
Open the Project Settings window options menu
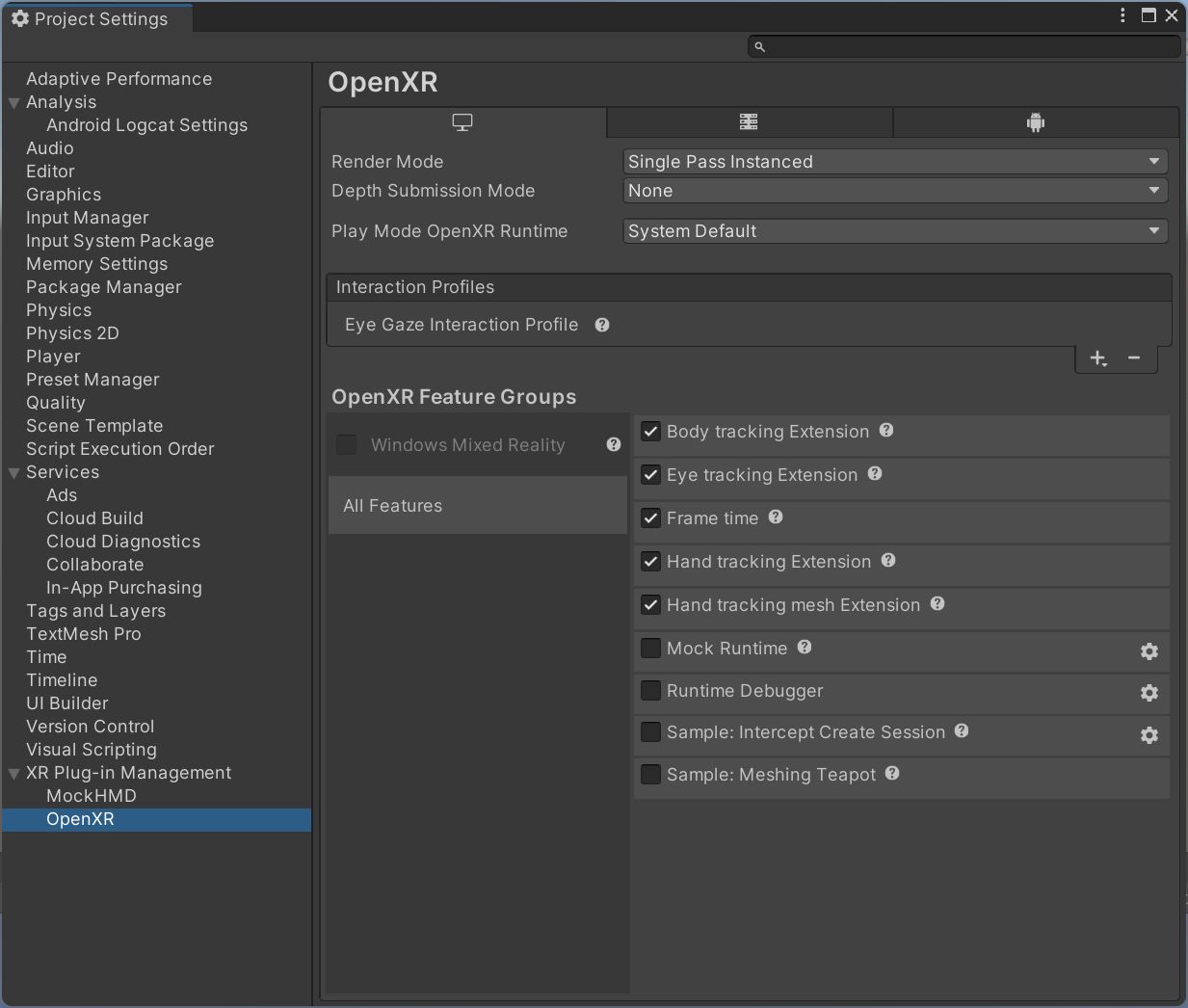pyautogui.click(x=1122, y=15)
